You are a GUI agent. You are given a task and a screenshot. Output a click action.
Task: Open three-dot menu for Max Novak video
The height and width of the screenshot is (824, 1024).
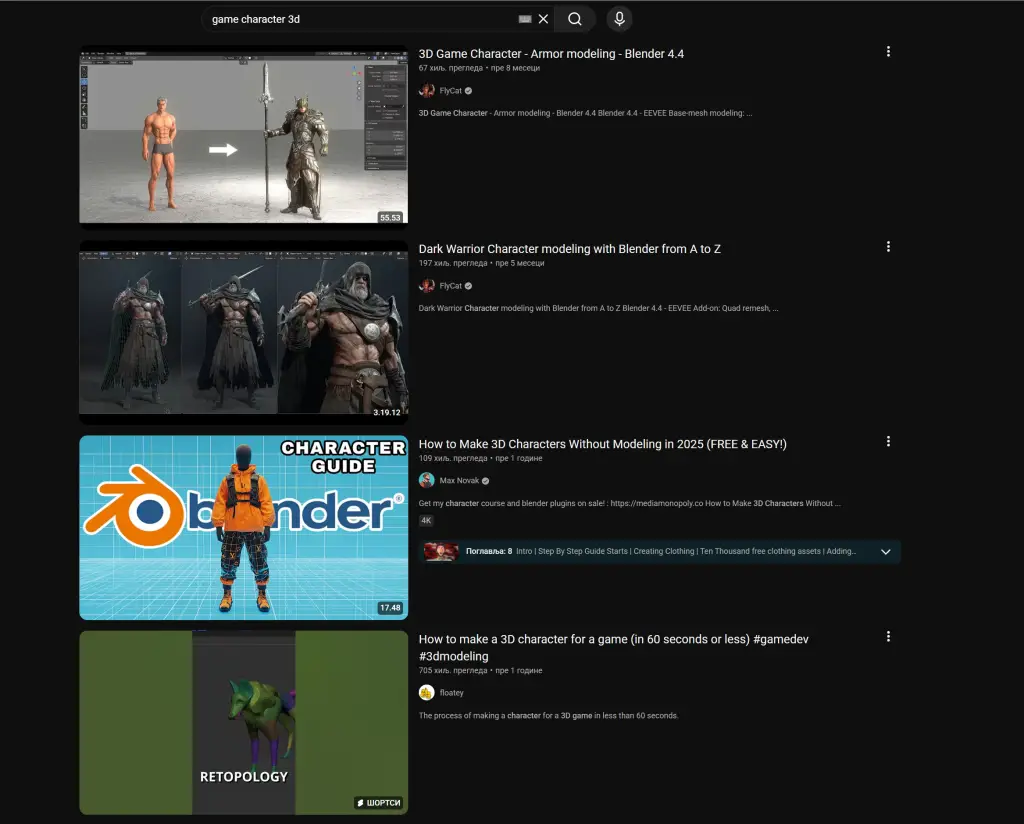[x=888, y=442]
